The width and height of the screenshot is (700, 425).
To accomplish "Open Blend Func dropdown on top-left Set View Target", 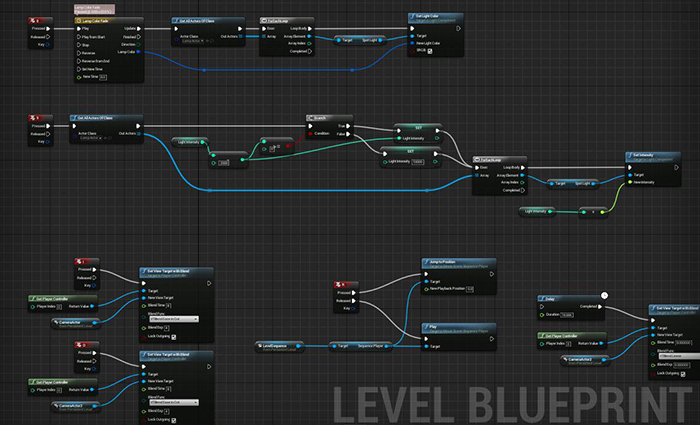I will pyautogui.click(x=170, y=319).
